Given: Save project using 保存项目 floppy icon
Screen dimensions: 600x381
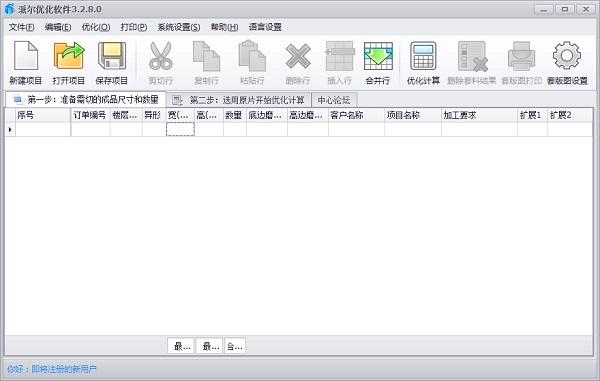Looking at the screenshot, I should [112, 56].
